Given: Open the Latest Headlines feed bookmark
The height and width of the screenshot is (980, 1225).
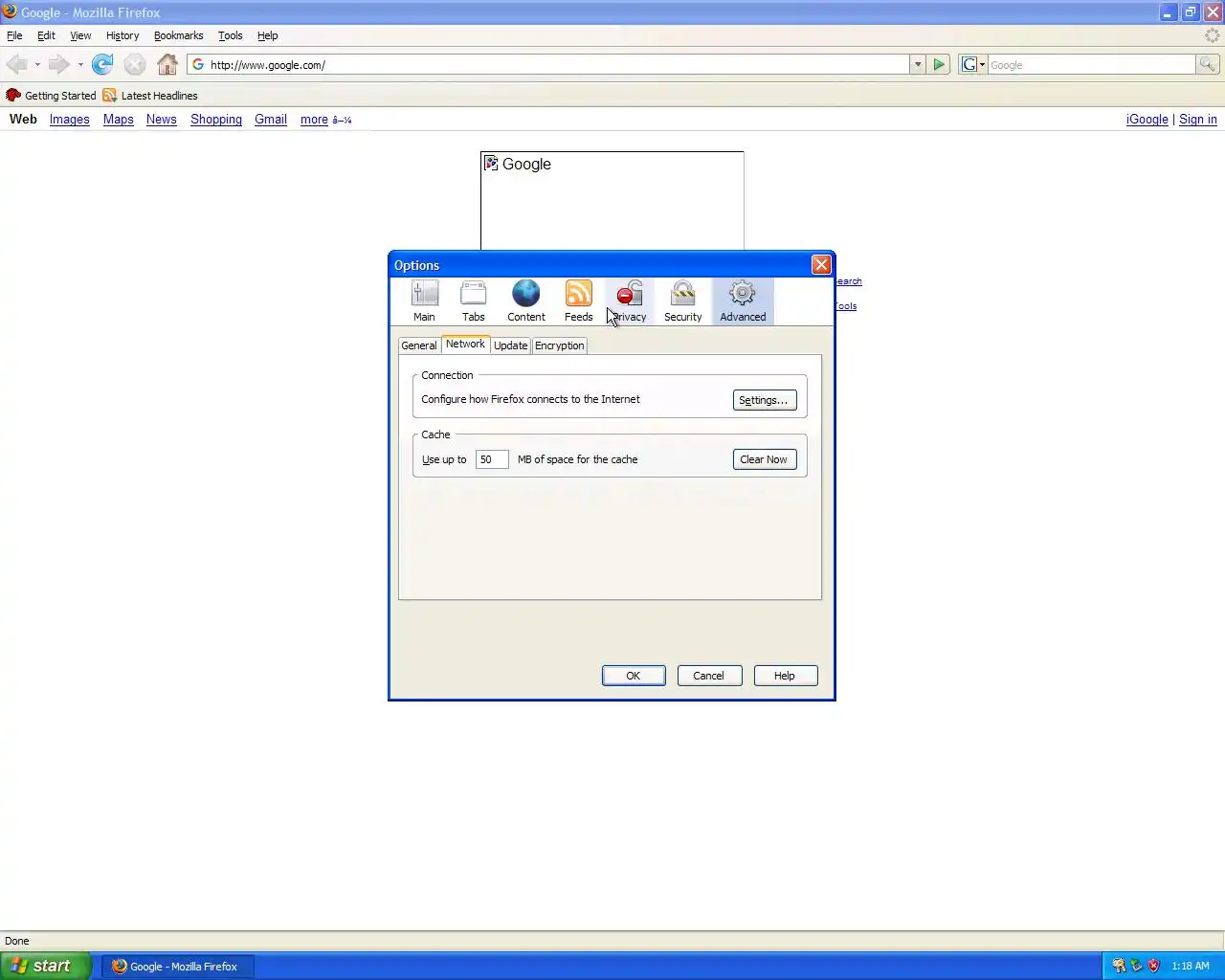Looking at the screenshot, I should [150, 96].
